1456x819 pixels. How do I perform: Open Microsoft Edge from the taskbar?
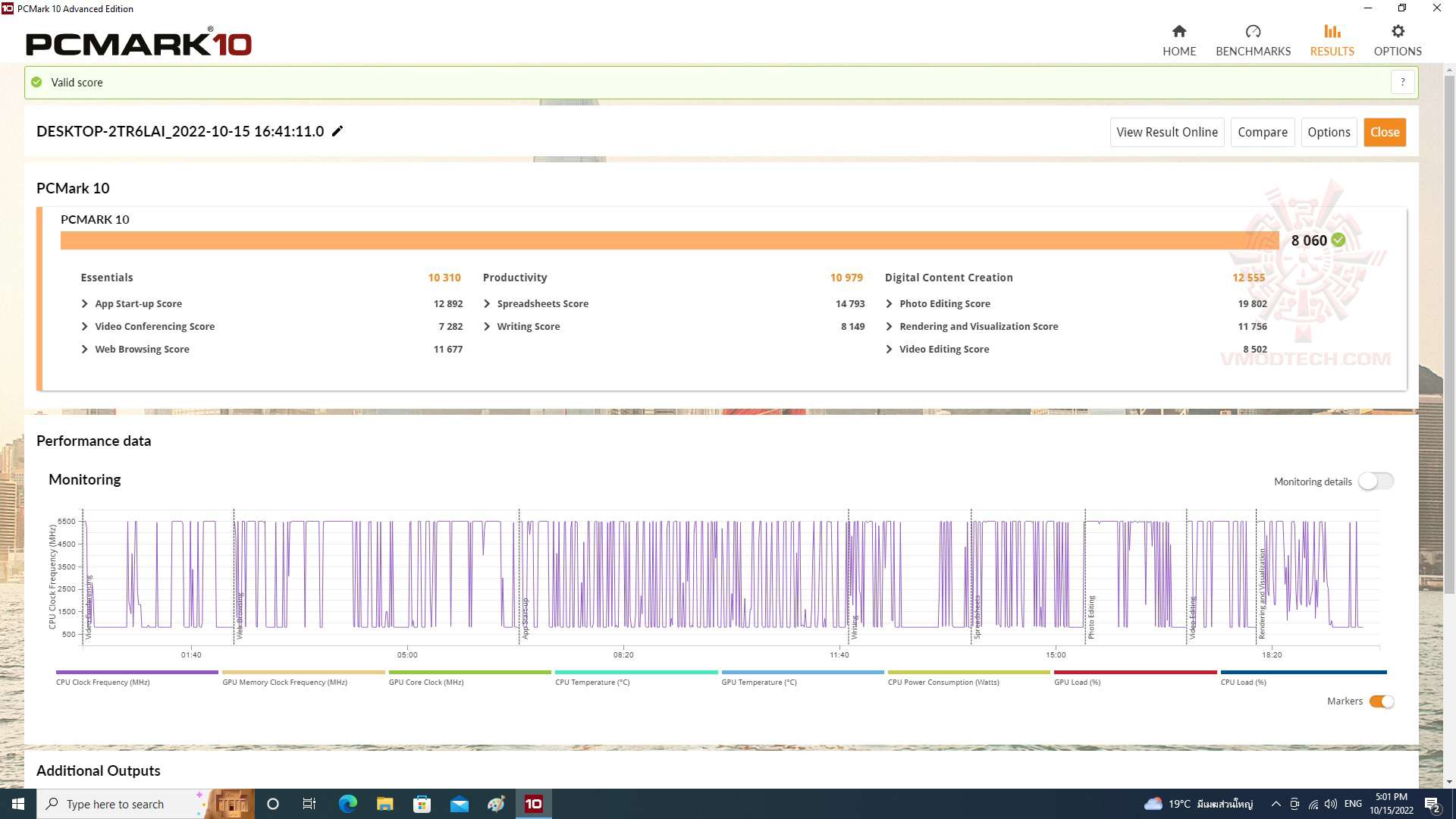pyautogui.click(x=348, y=804)
